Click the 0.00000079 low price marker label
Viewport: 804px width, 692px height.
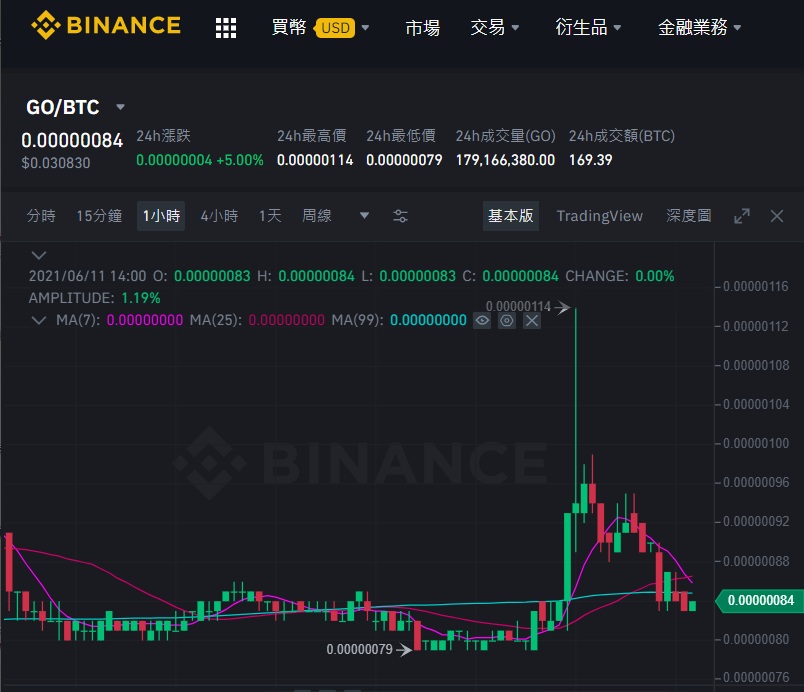point(359,649)
